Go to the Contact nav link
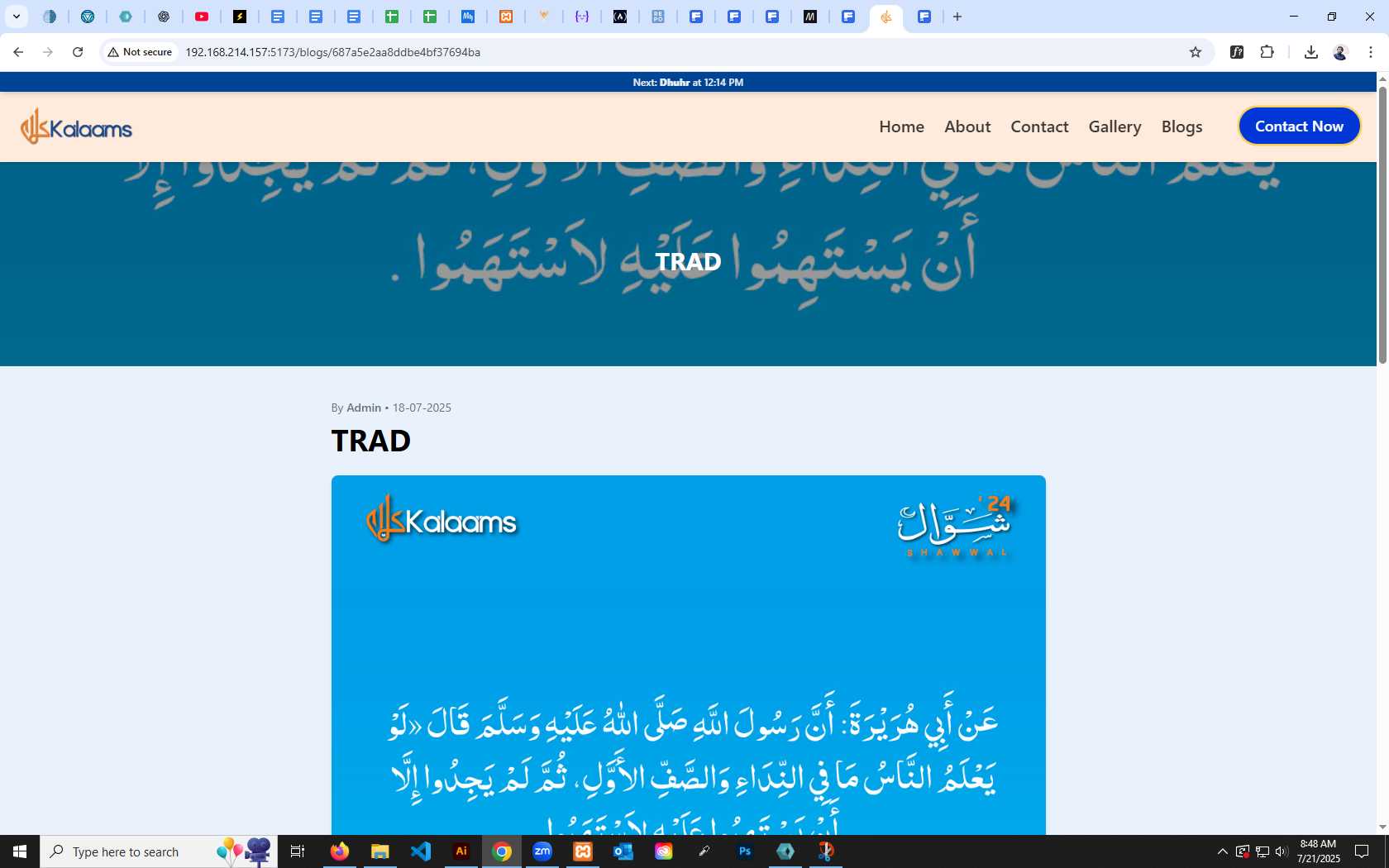Viewport: 1389px width, 868px height. [1039, 126]
